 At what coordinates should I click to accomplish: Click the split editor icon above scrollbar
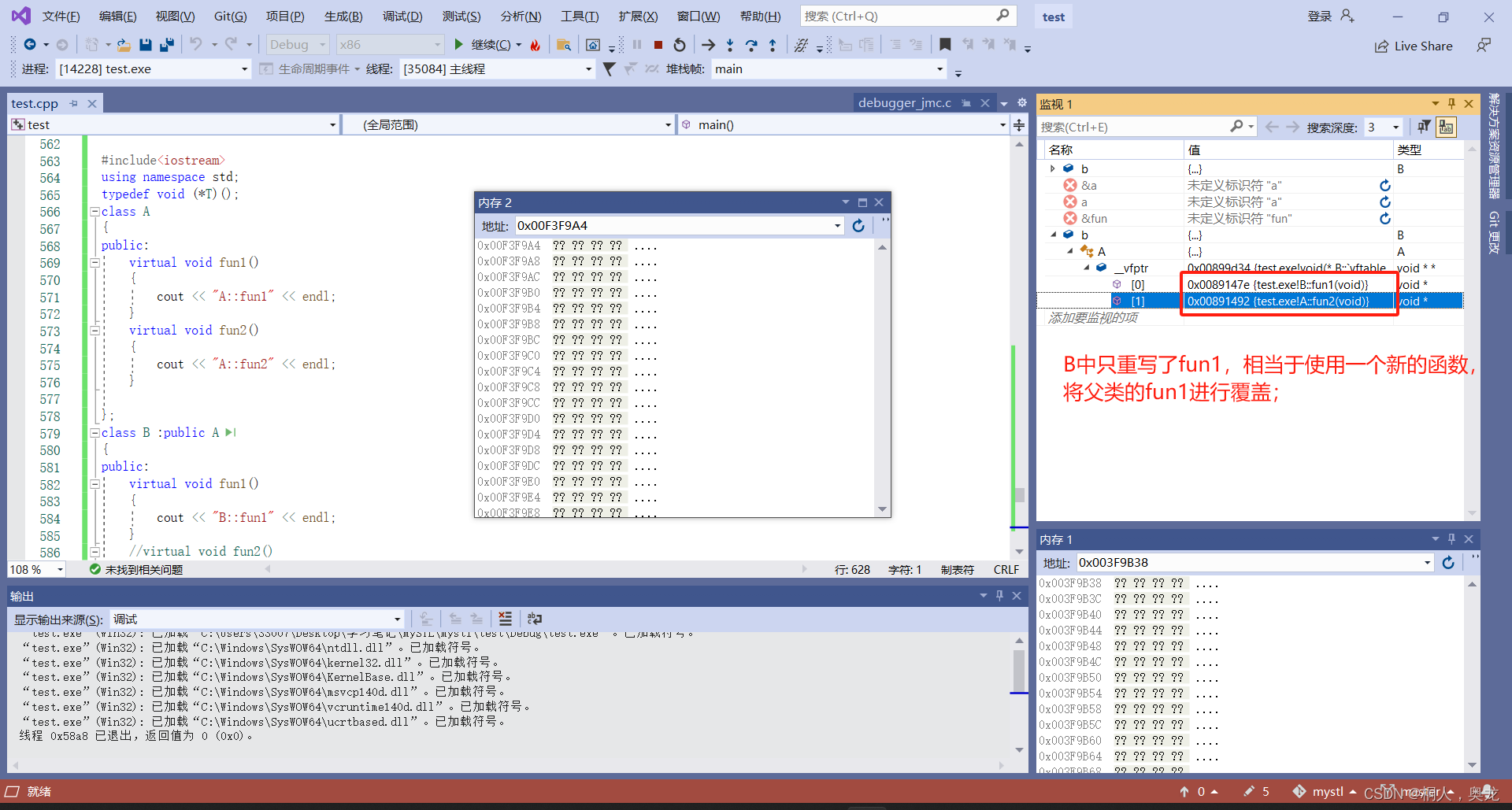[1019, 125]
